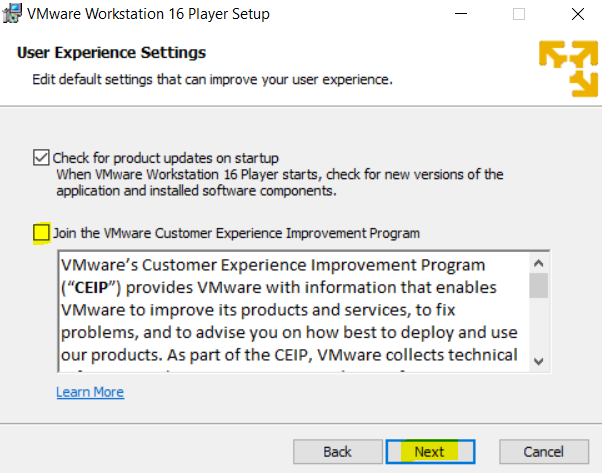This screenshot has width=602, height=473.
Task: Uncheck the product updates on startup checkbox
Action: coord(41,158)
